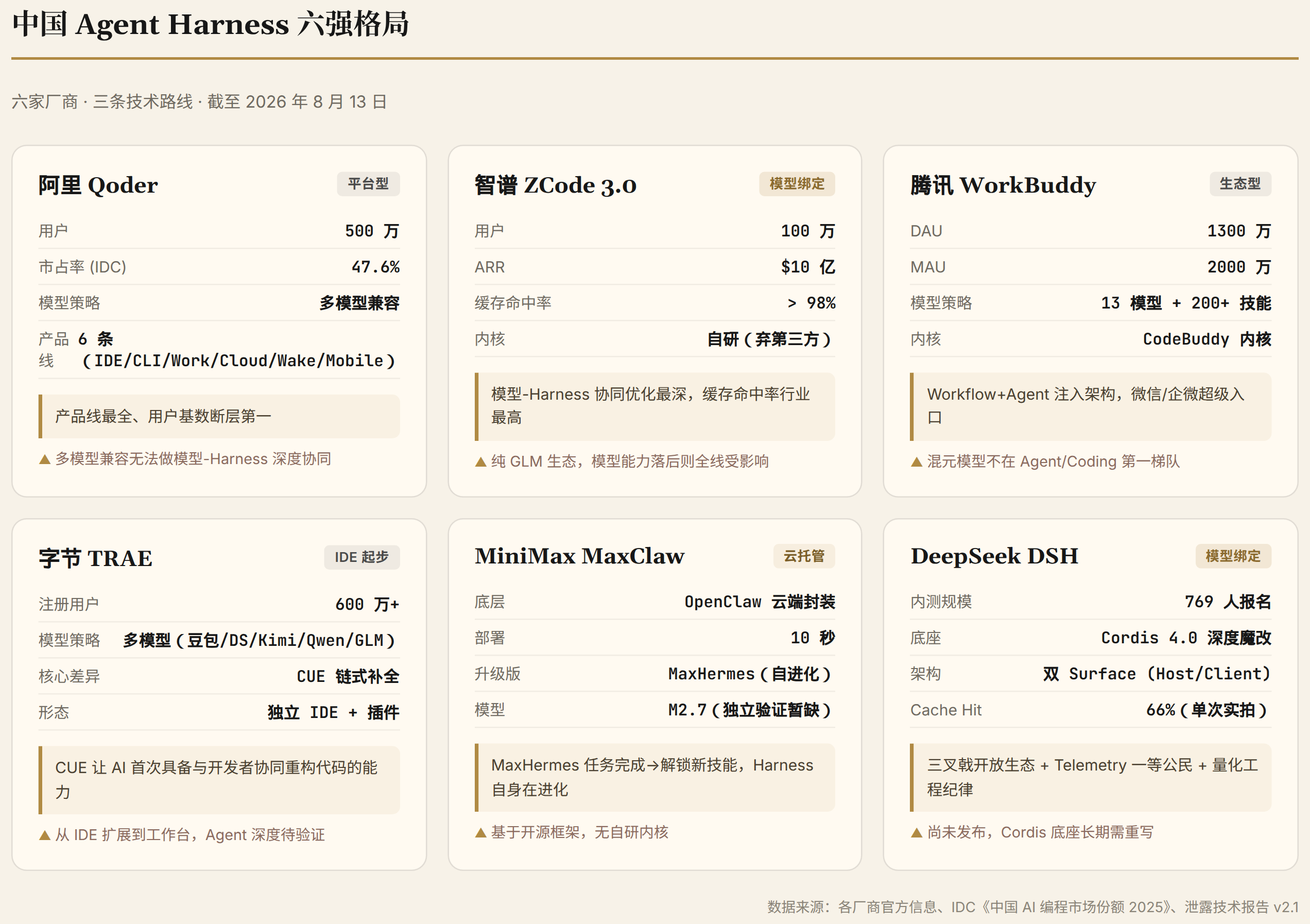The width and height of the screenshot is (1310, 924).
Task: Click the 10 秒 deployment value
Action: (813, 638)
